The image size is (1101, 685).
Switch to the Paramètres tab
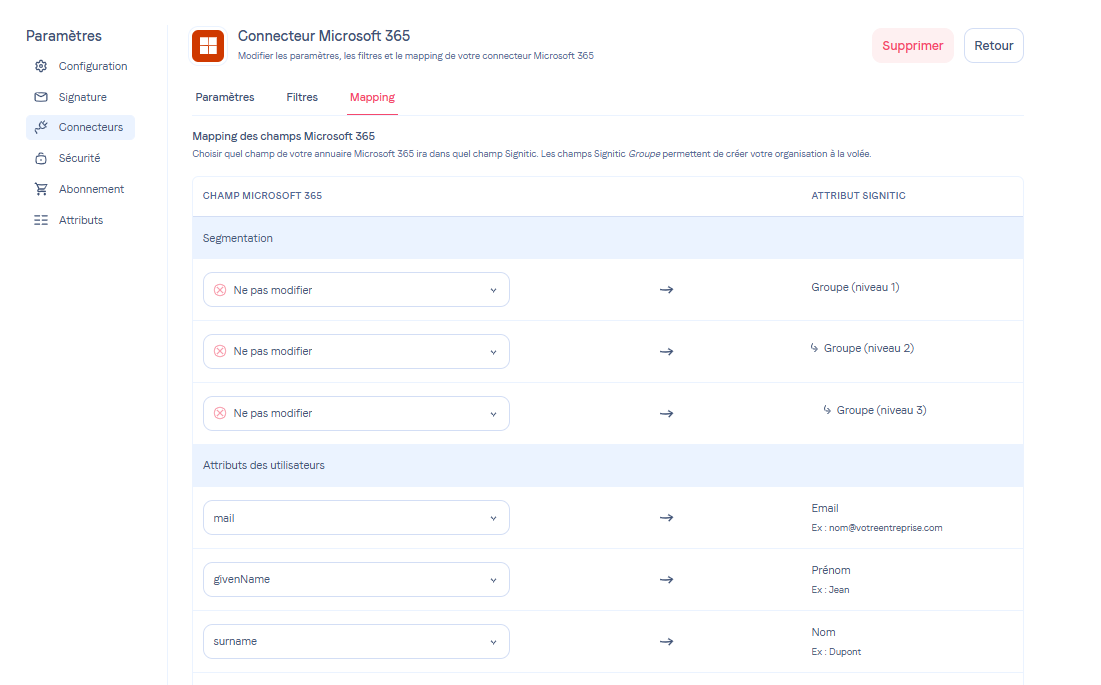(225, 97)
